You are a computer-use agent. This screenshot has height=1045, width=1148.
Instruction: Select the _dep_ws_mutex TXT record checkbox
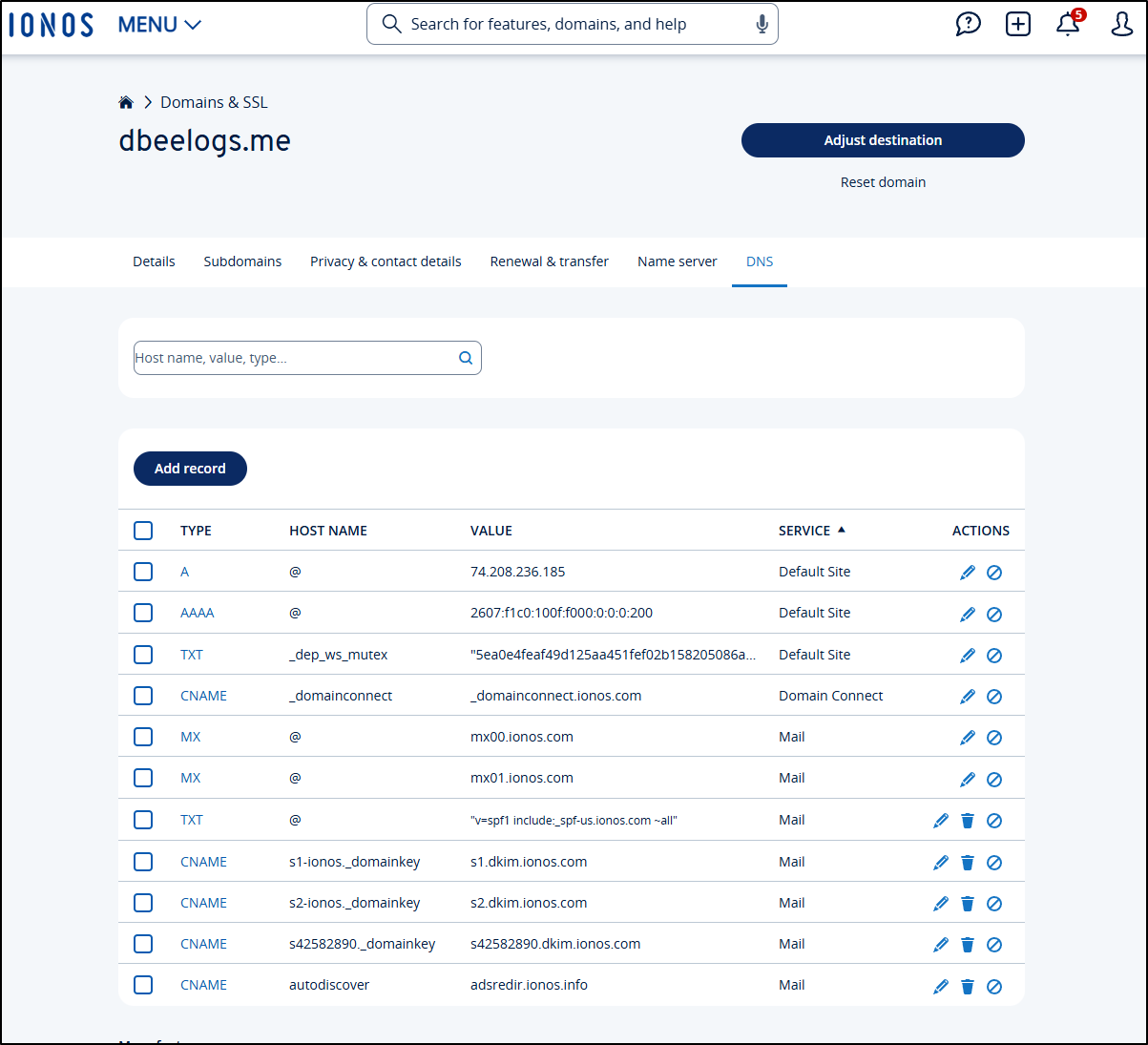(143, 655)
